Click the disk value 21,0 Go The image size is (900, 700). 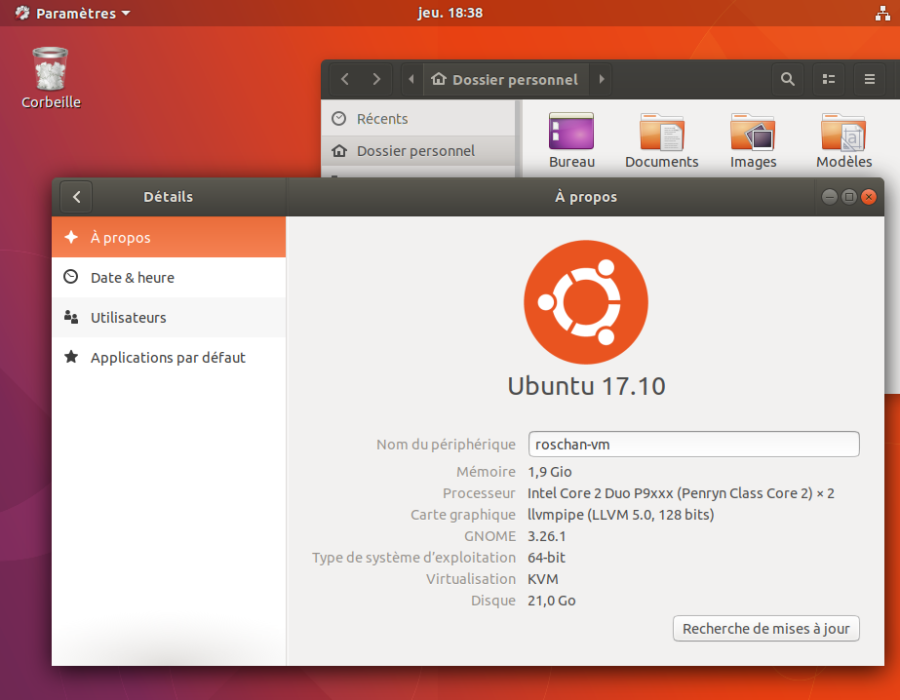pyautogui.click(x=551, y=601)
